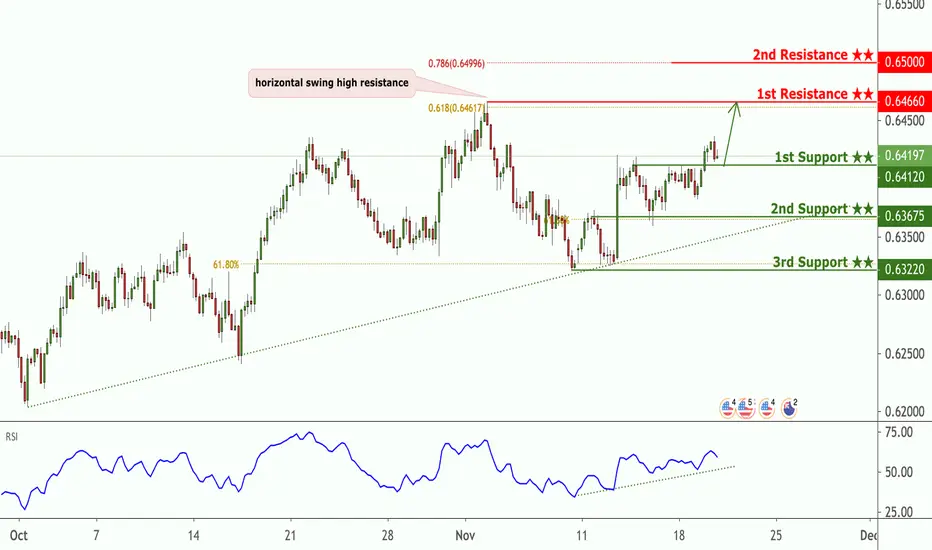Screen dimensions: 932x550
Task: Click the RSI indicator label
Action: (12, 437)
